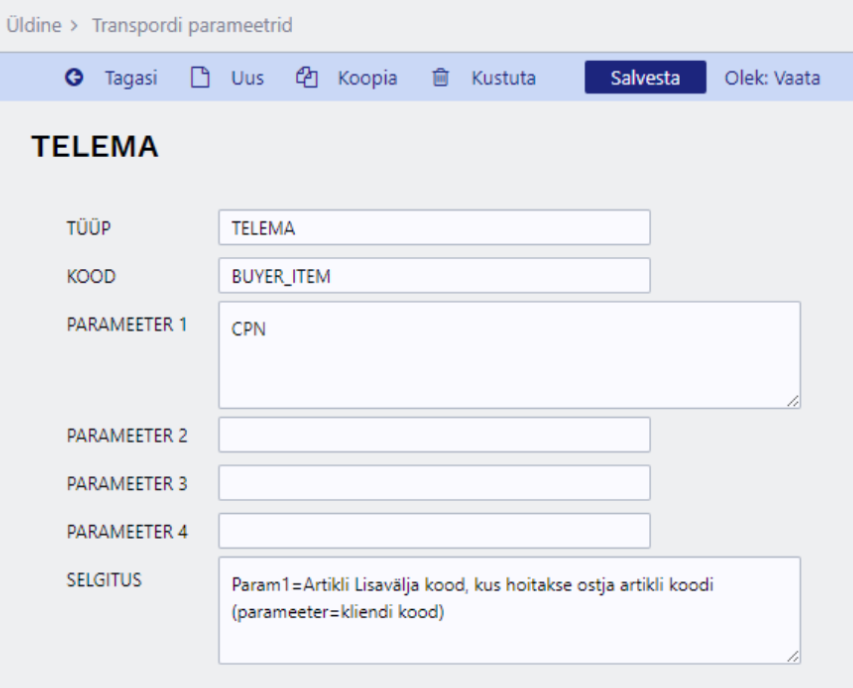Click the TÜÜP label

[89, 227]
